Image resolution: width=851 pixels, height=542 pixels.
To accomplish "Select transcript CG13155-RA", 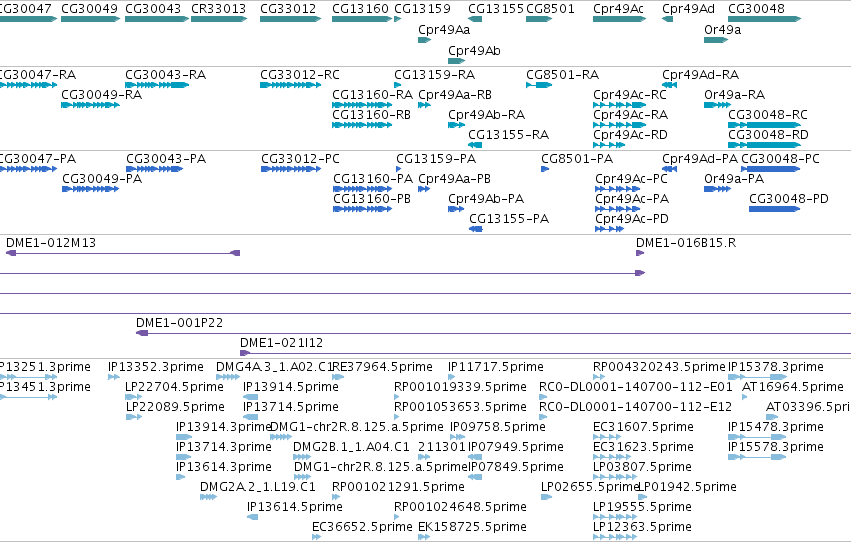I will [x=475, y=145].
